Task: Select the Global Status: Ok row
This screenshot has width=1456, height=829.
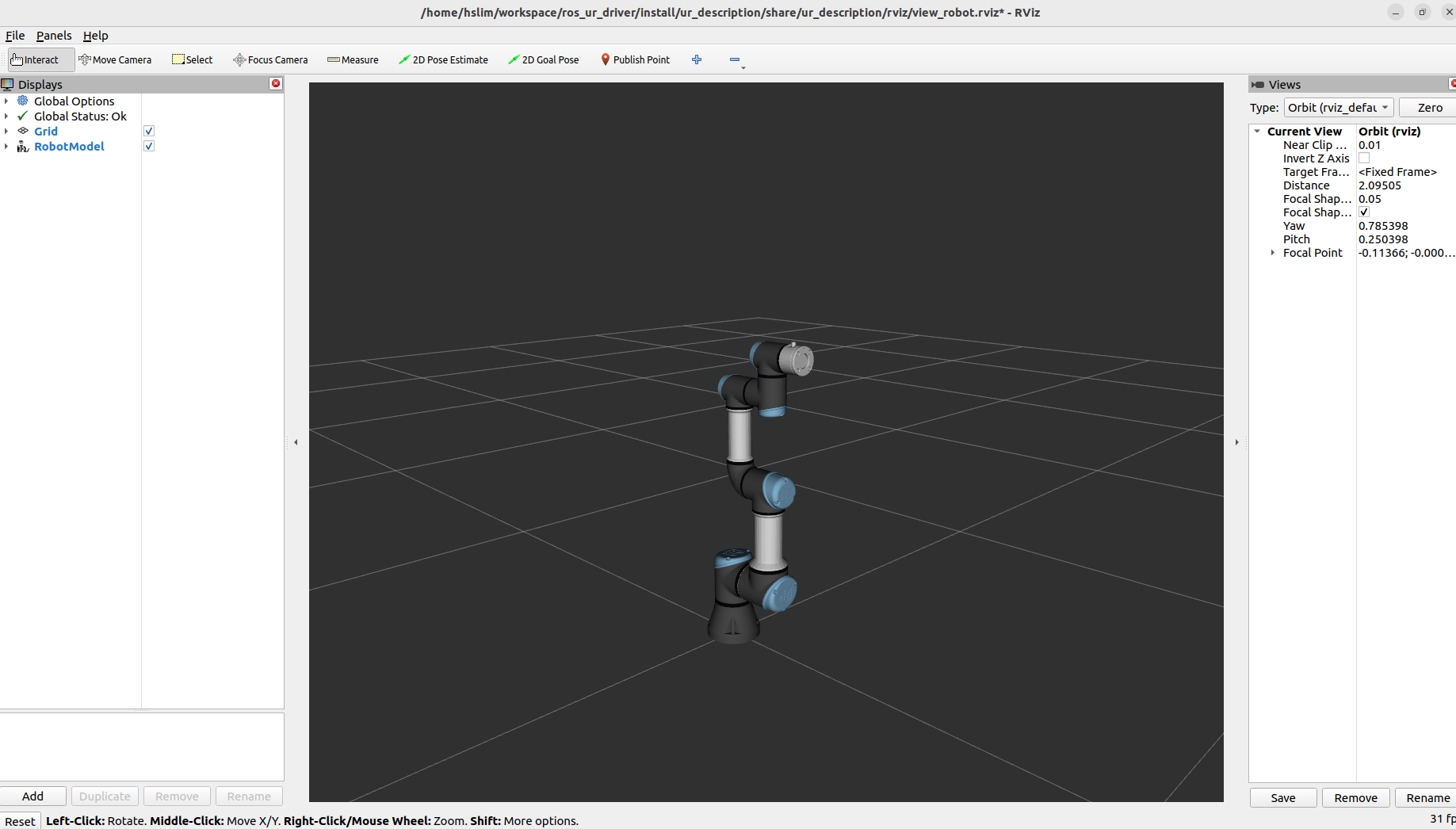Action: [80, 116]
